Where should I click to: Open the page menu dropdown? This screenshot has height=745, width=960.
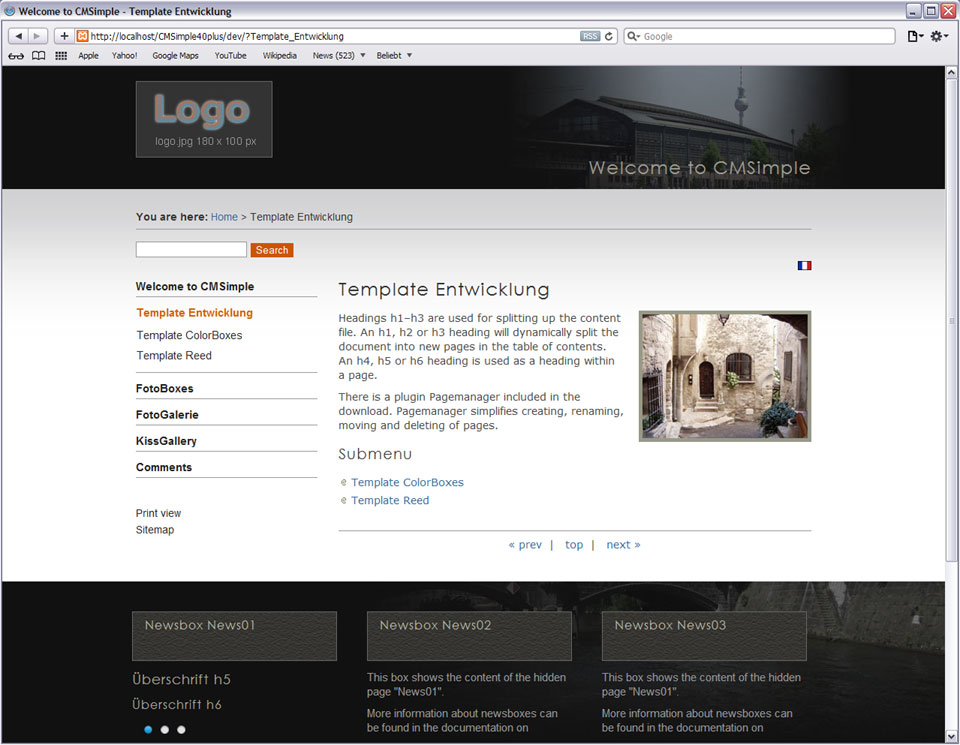pos(914,36)
